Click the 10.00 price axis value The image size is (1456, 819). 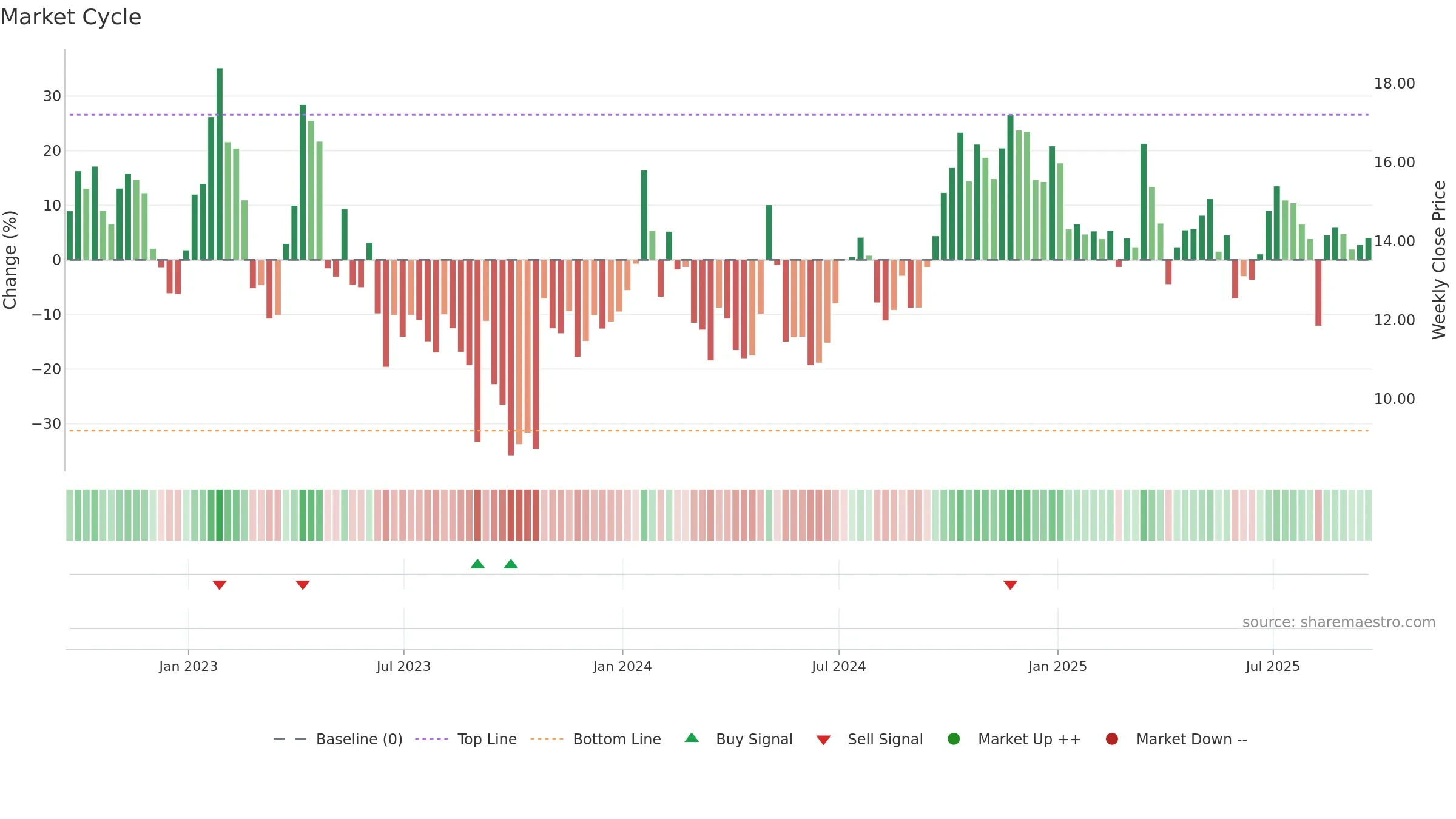coord(1394,399)
